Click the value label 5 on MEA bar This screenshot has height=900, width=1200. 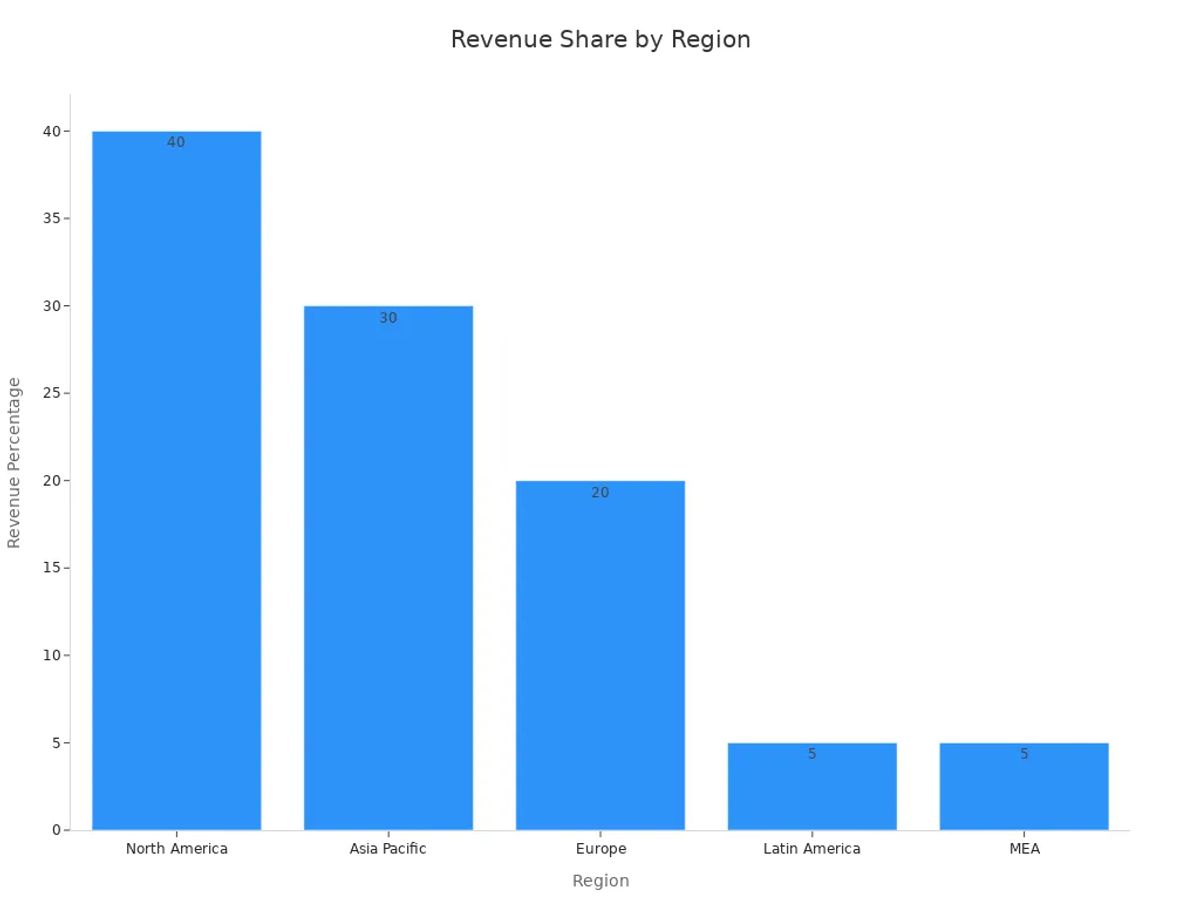point(1025,753)
